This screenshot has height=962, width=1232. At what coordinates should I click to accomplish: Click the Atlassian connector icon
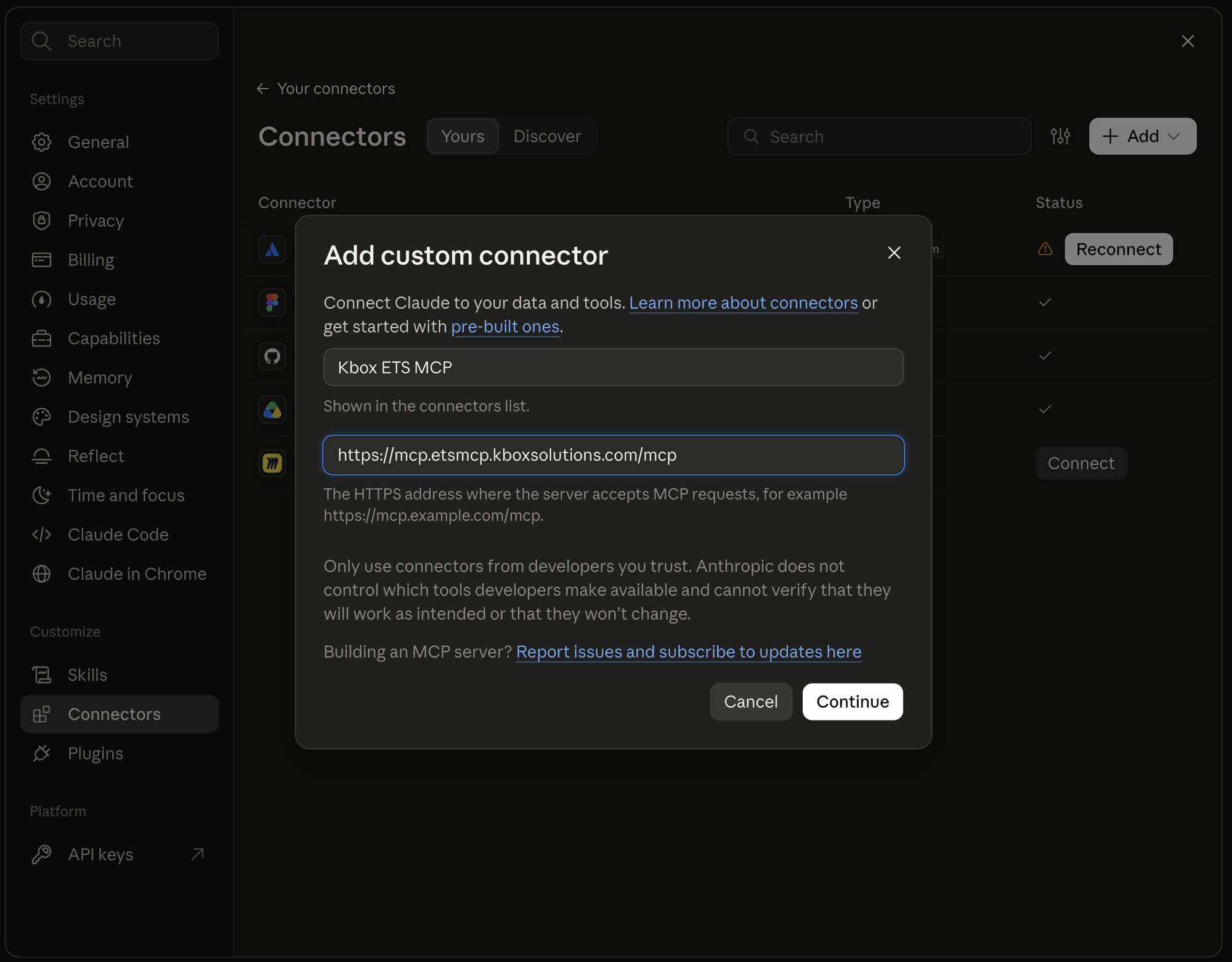272,249
